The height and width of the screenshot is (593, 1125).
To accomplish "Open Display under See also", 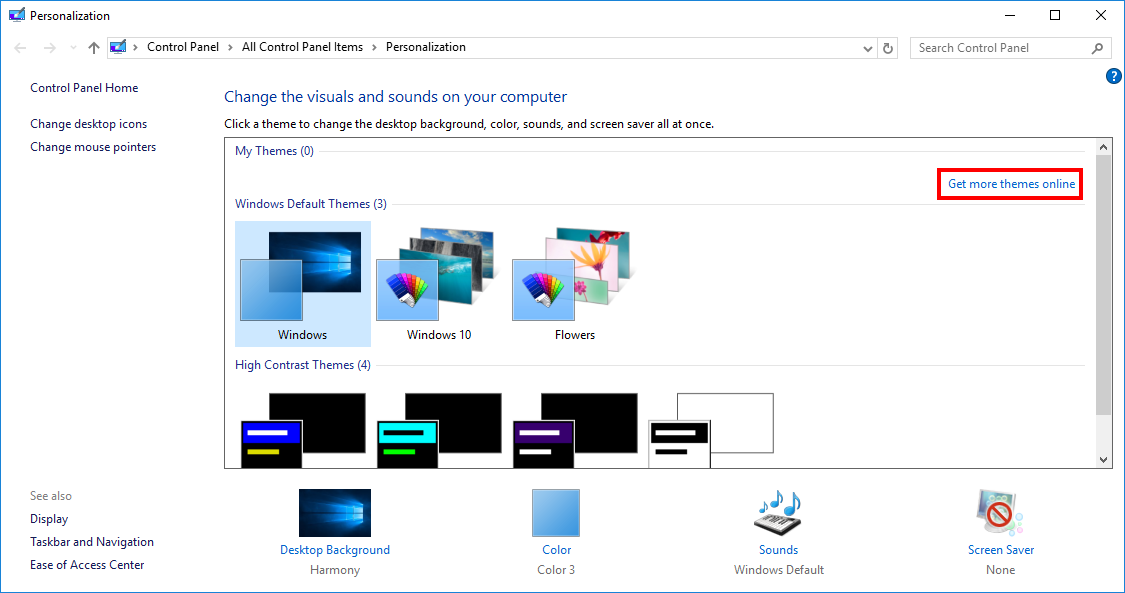I will pos(49,518).
